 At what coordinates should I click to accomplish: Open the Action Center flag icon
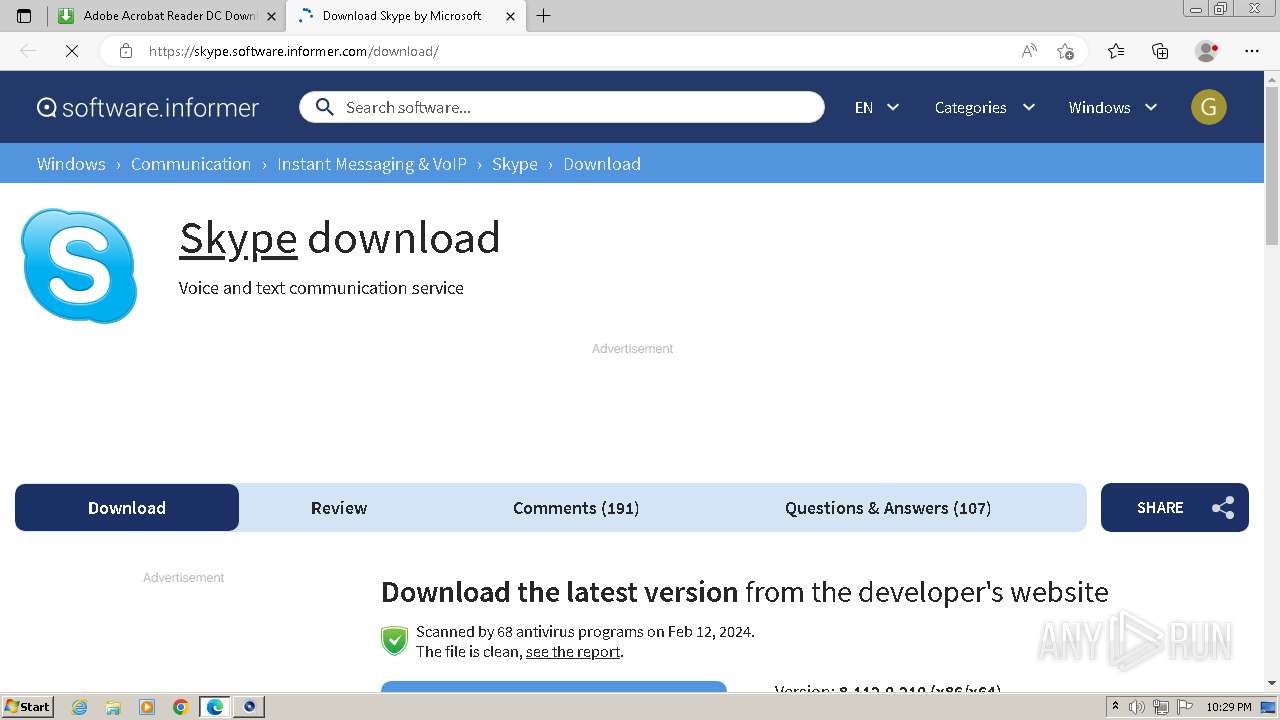[1183, 707]
